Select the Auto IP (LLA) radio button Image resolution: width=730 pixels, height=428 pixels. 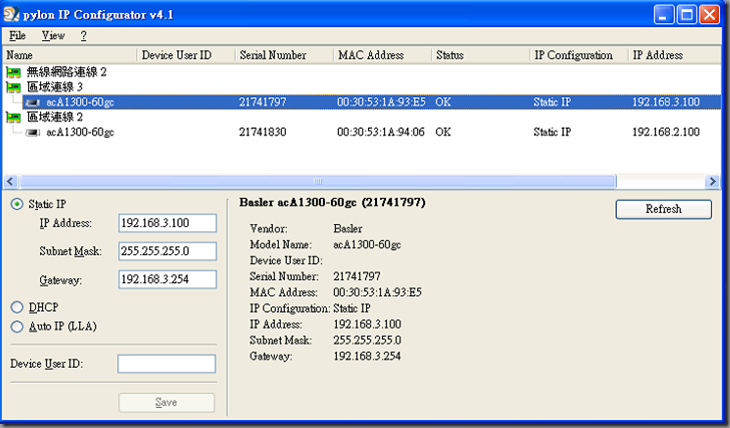pyautogui.click(x=17, y=326)
